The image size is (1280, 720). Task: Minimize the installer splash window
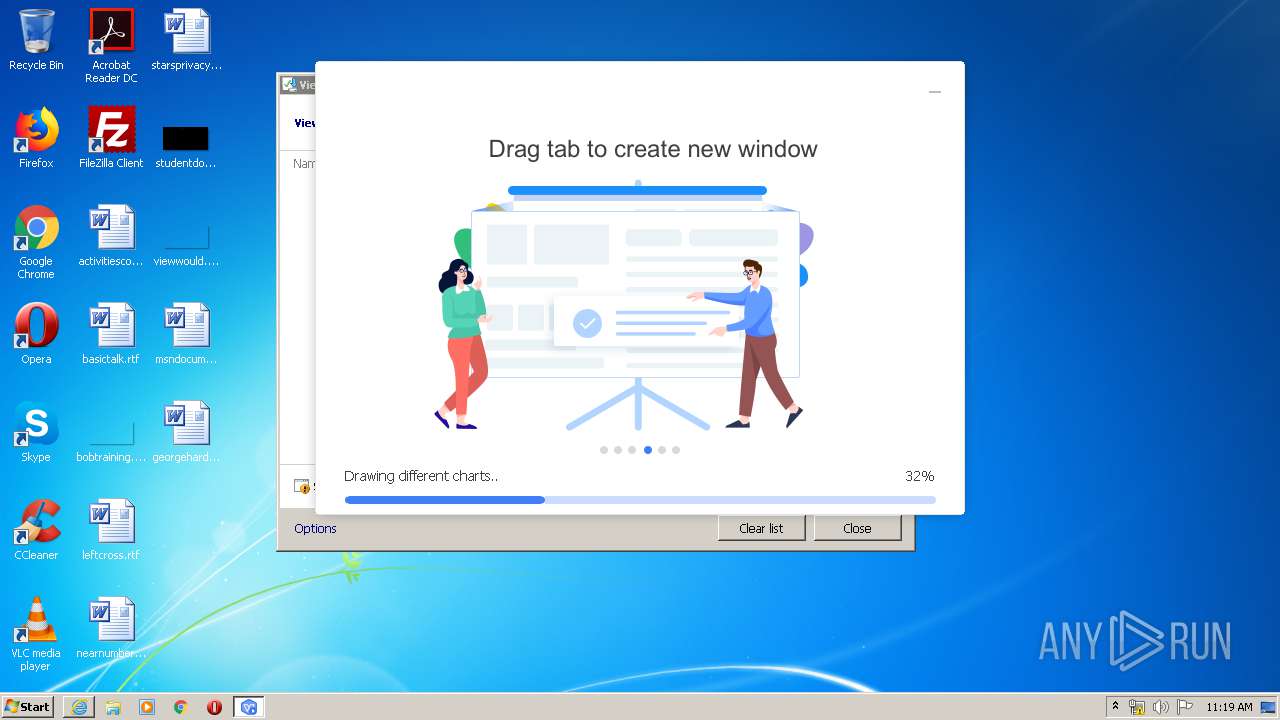(935, 92)
